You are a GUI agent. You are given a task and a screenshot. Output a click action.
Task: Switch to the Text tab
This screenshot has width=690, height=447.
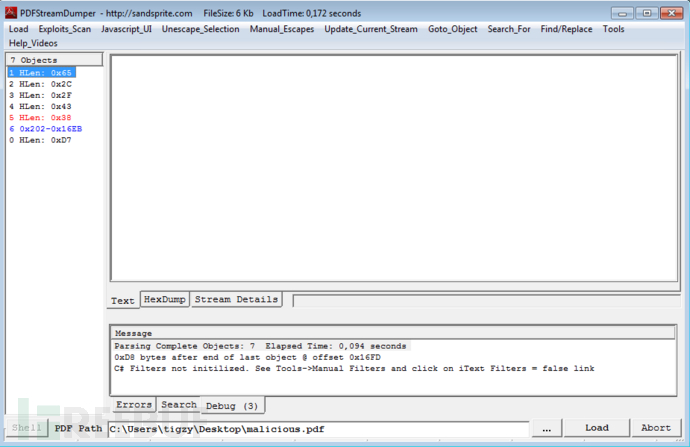click(123, 300)
